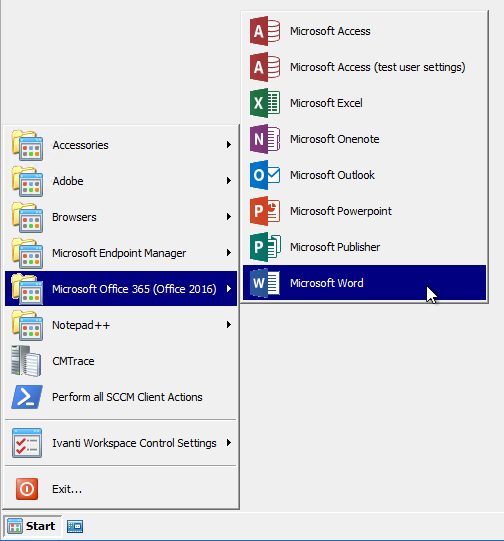
Task: Click the Start button icon in the taskbar
Action: [15, 526]
